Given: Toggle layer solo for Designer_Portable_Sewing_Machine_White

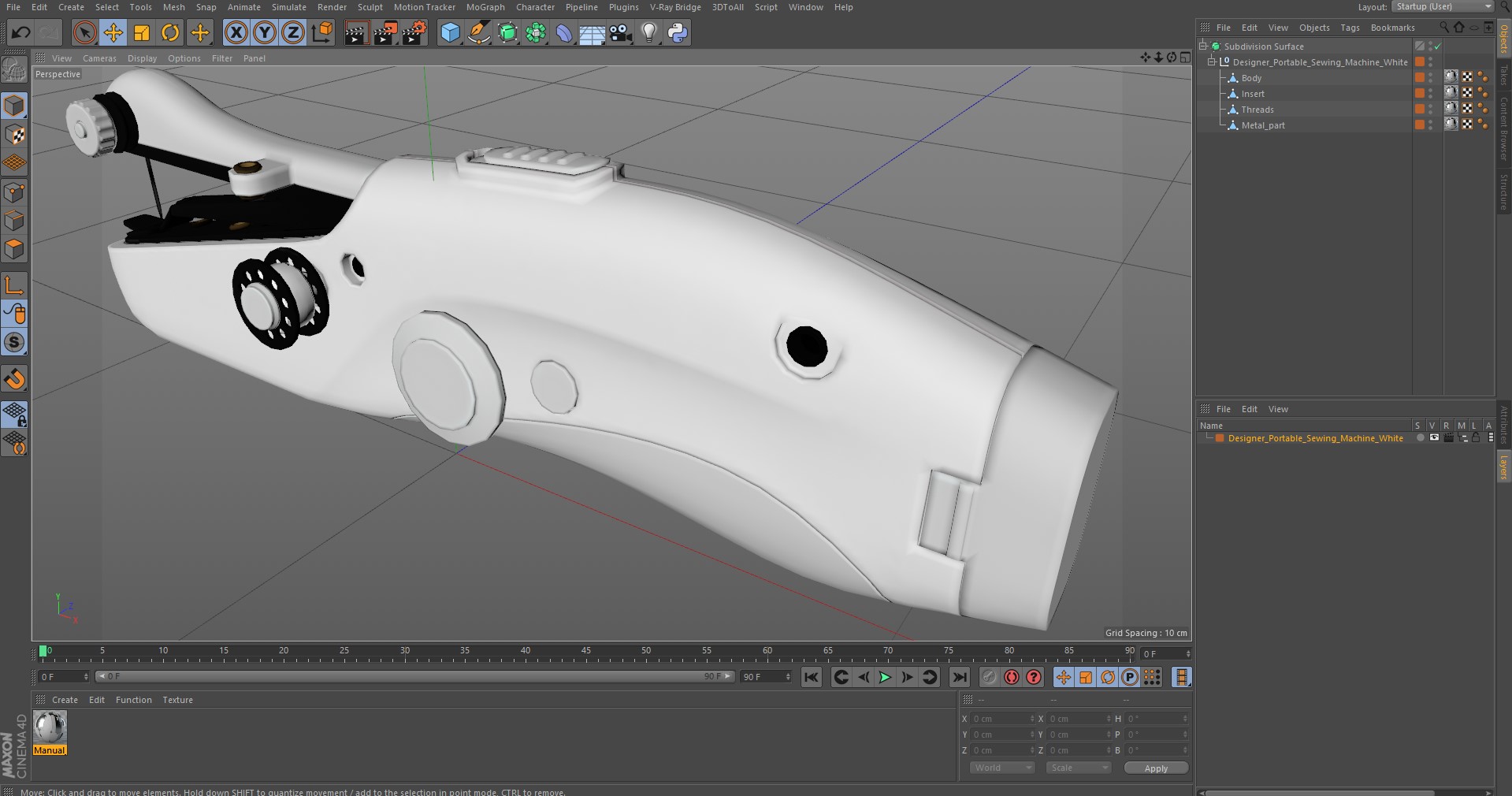Looking at the screenshot, I should pos(1421,438).
